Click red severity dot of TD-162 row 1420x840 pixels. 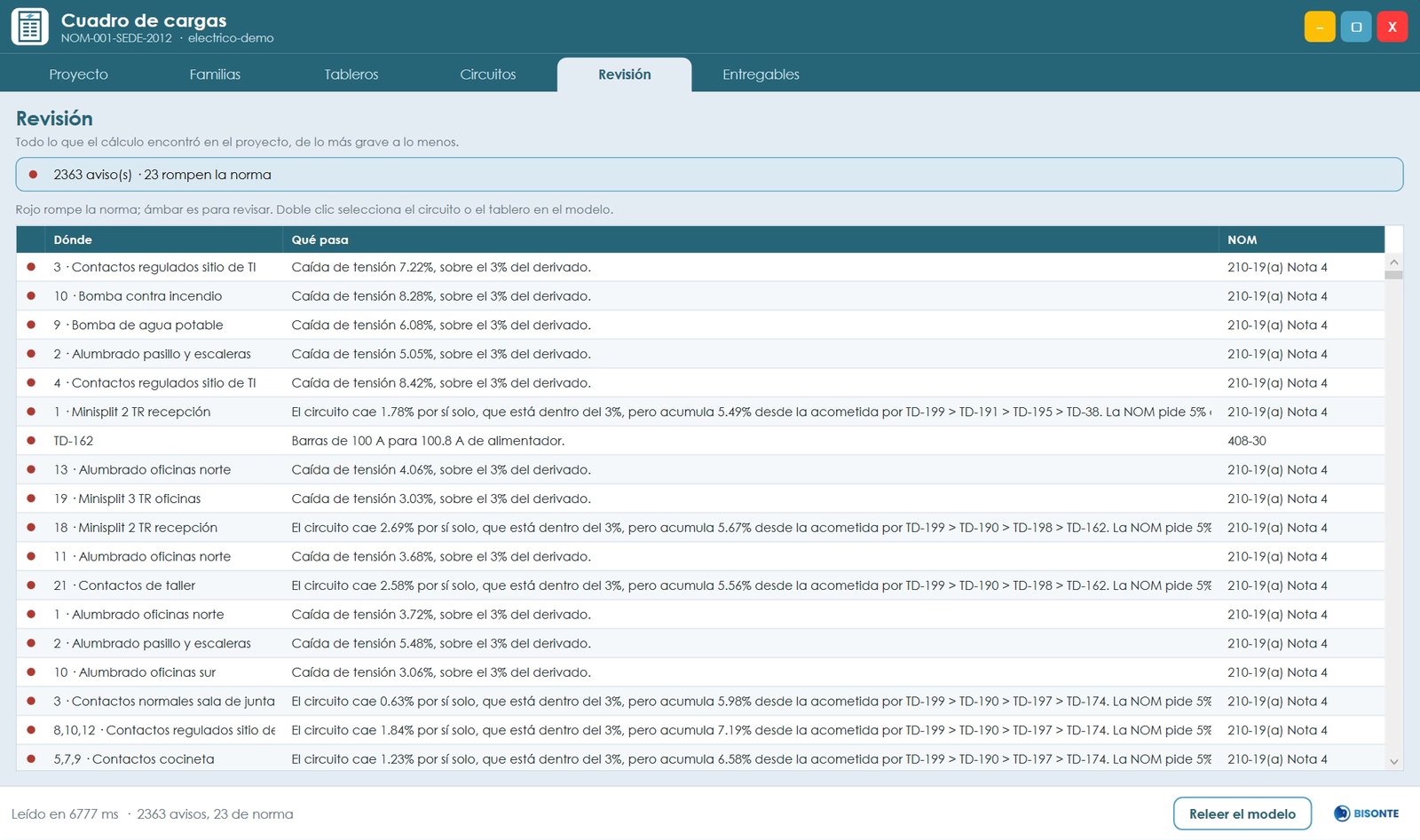tap(31, 441)
